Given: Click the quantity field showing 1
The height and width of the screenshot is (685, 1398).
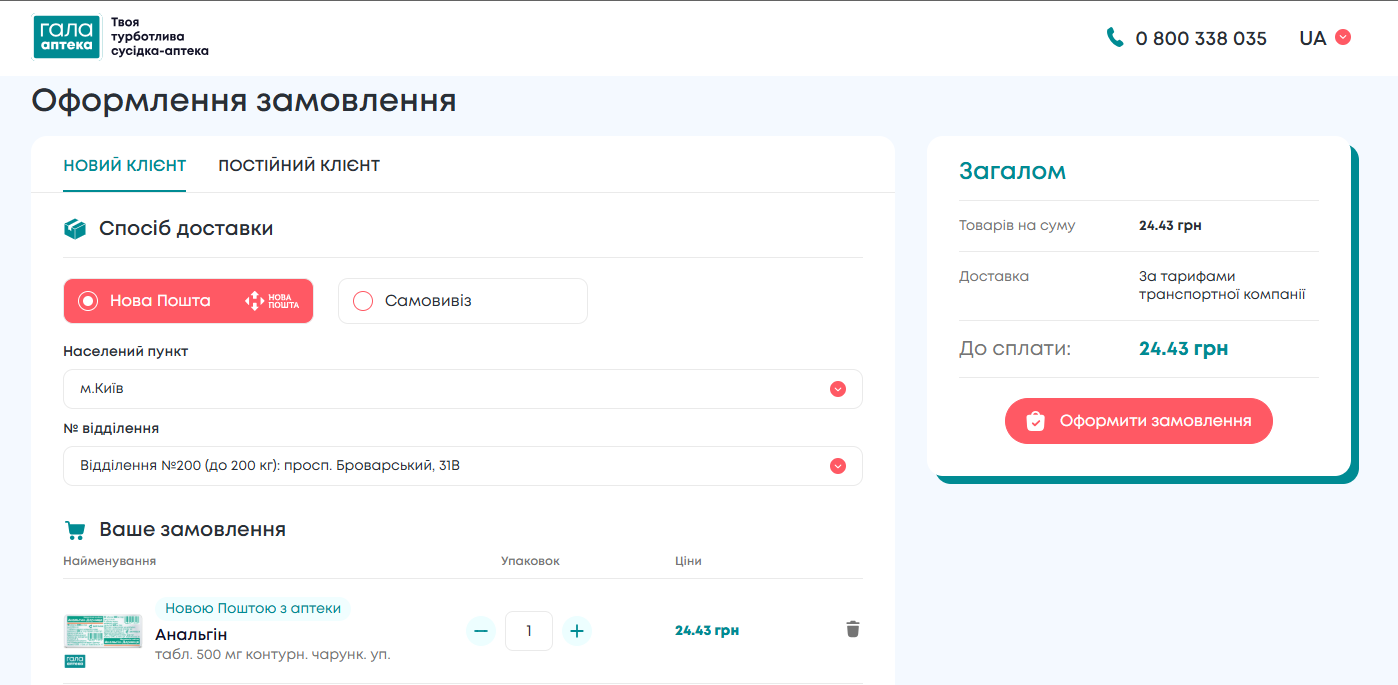Looking at the screenshot, I should point(529,631).
